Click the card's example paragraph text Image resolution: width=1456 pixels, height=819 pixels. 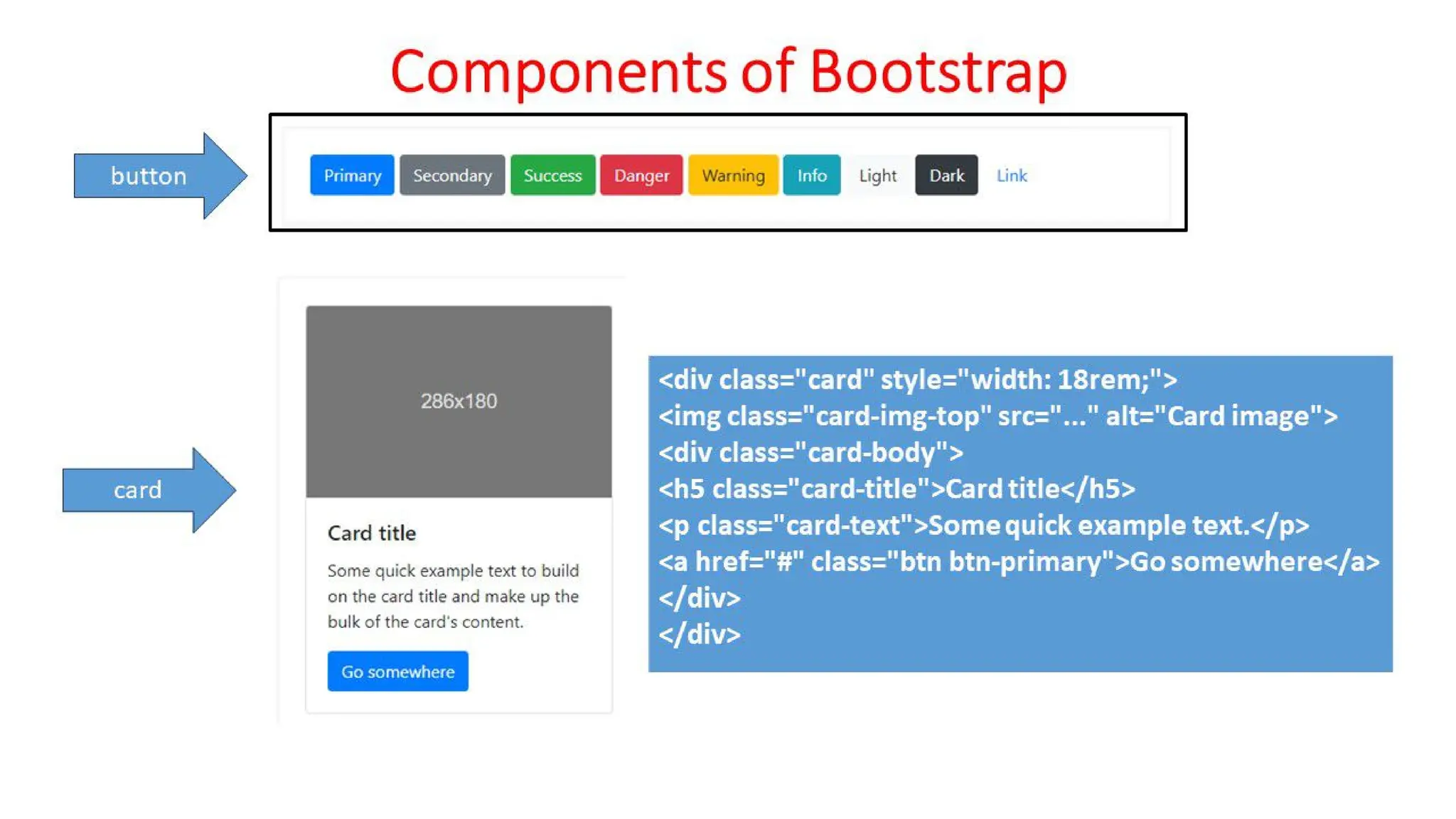coord(453,596)
